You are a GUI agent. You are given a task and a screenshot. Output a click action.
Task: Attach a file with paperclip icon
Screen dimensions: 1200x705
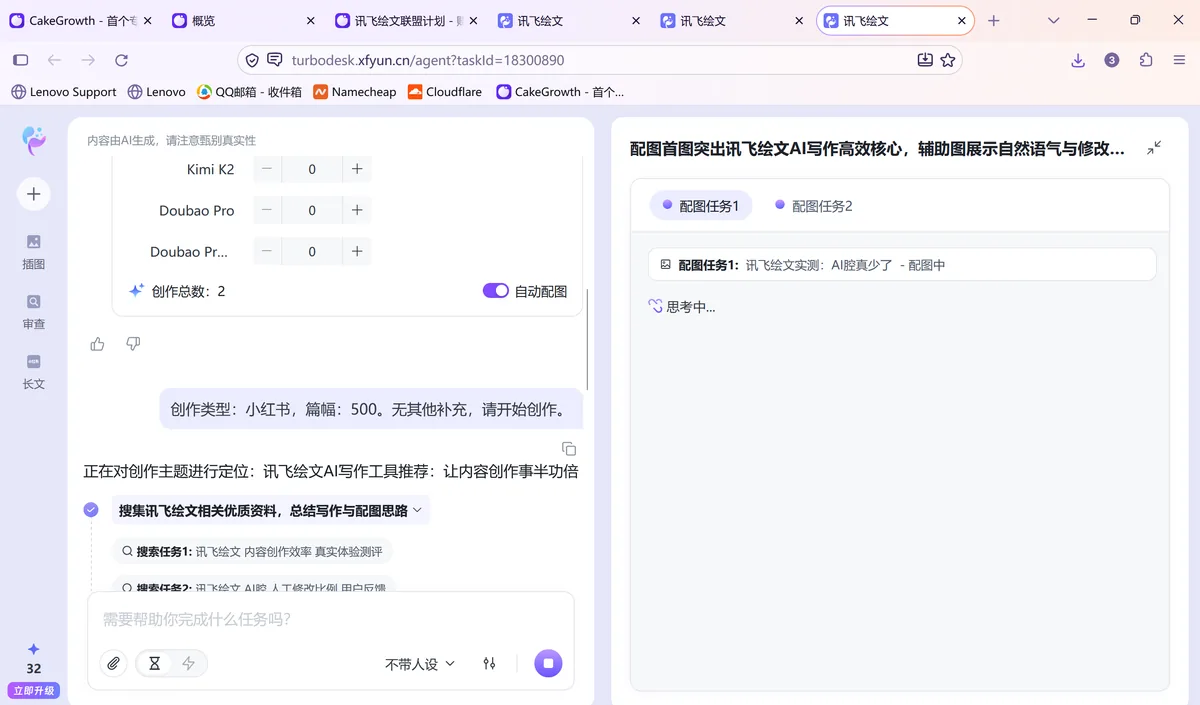tap(114, 663)
